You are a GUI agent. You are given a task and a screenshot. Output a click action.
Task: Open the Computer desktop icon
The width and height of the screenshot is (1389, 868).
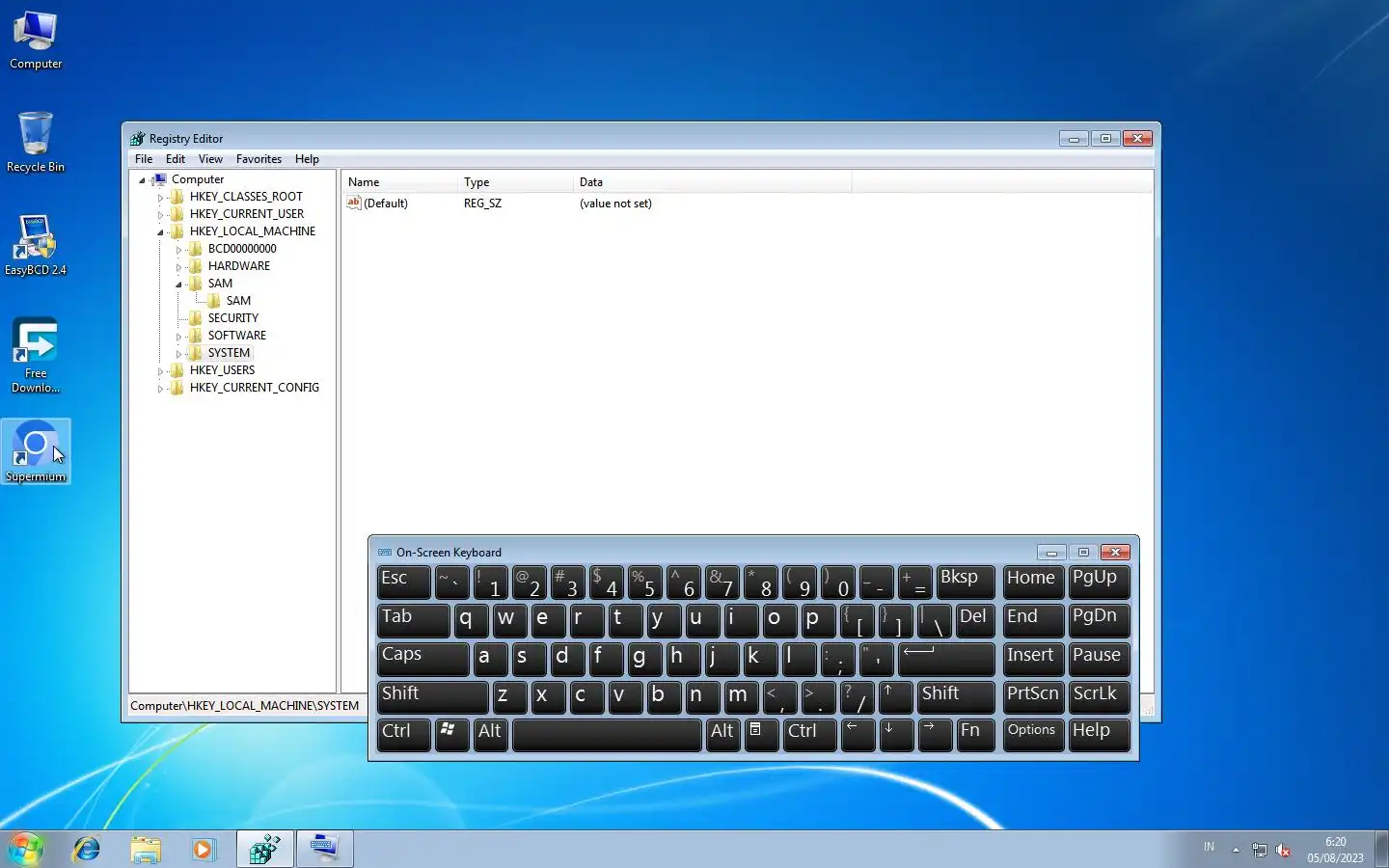(36, 41)
